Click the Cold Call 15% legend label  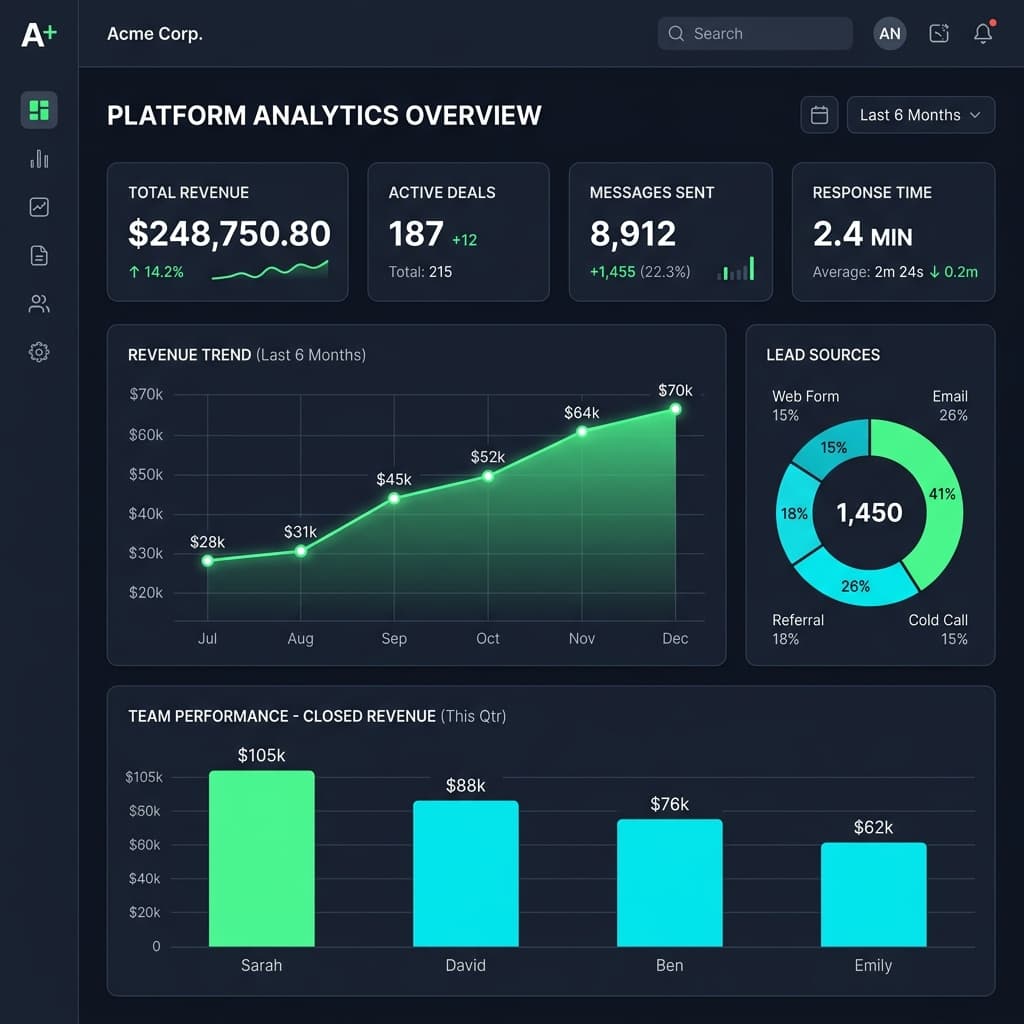(938, 630)
